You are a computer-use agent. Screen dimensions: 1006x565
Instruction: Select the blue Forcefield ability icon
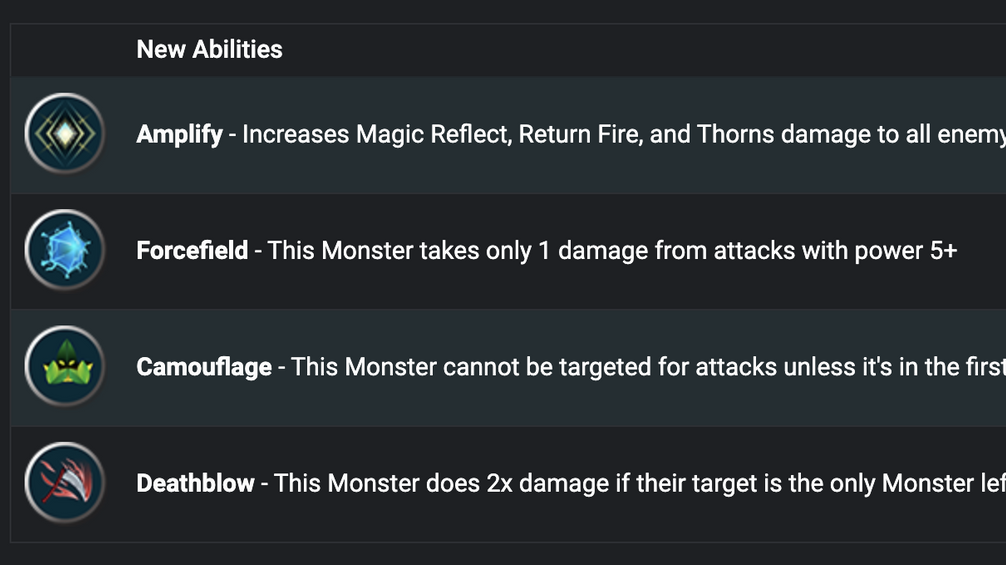coord(64,249)
